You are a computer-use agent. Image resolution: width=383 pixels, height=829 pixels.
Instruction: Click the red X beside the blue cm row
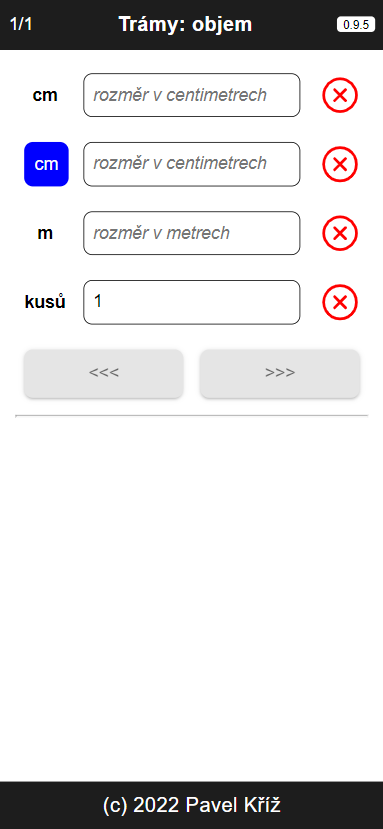point(340,164)
